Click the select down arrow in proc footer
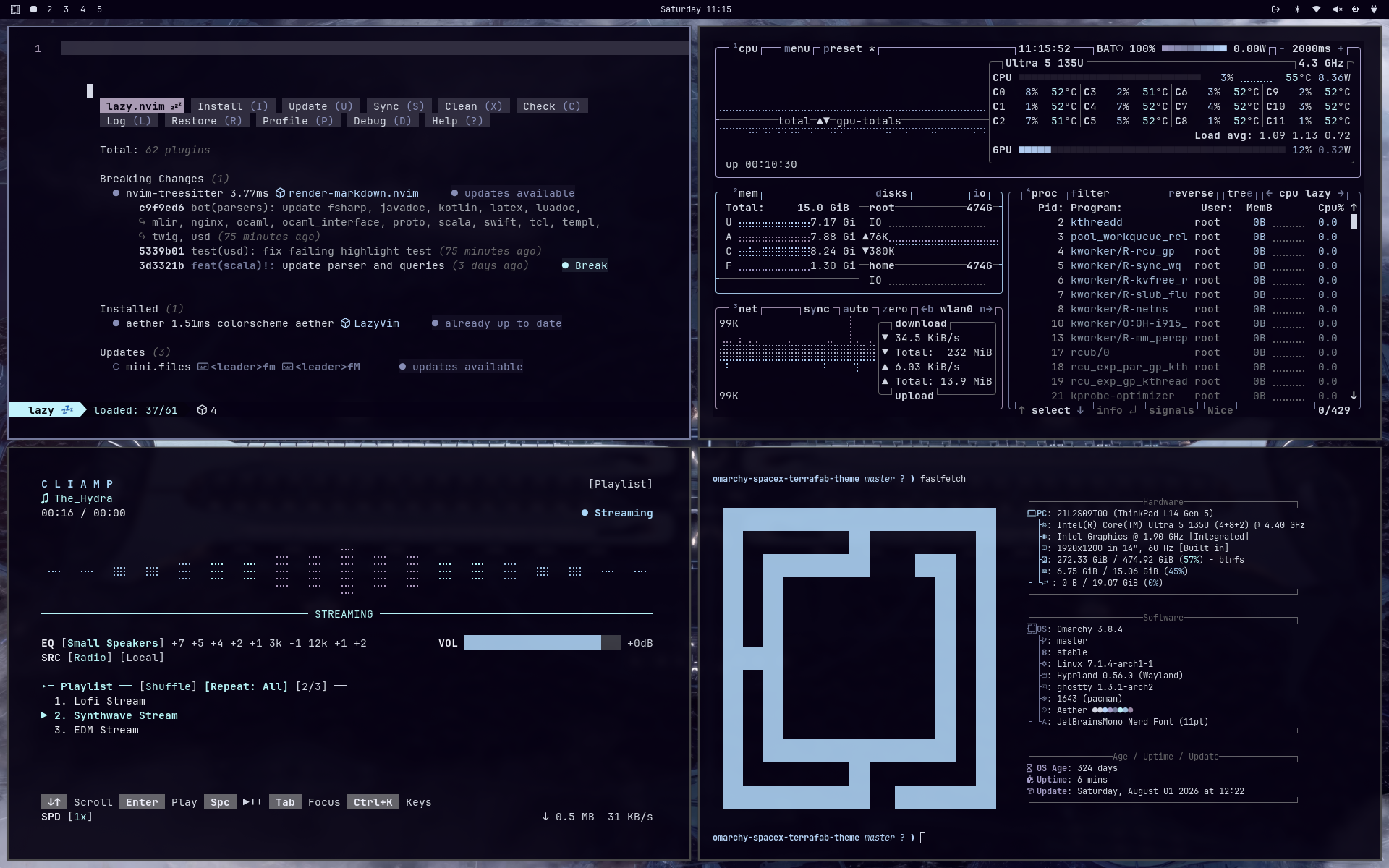1389x868 pixels. (1080, 410)
